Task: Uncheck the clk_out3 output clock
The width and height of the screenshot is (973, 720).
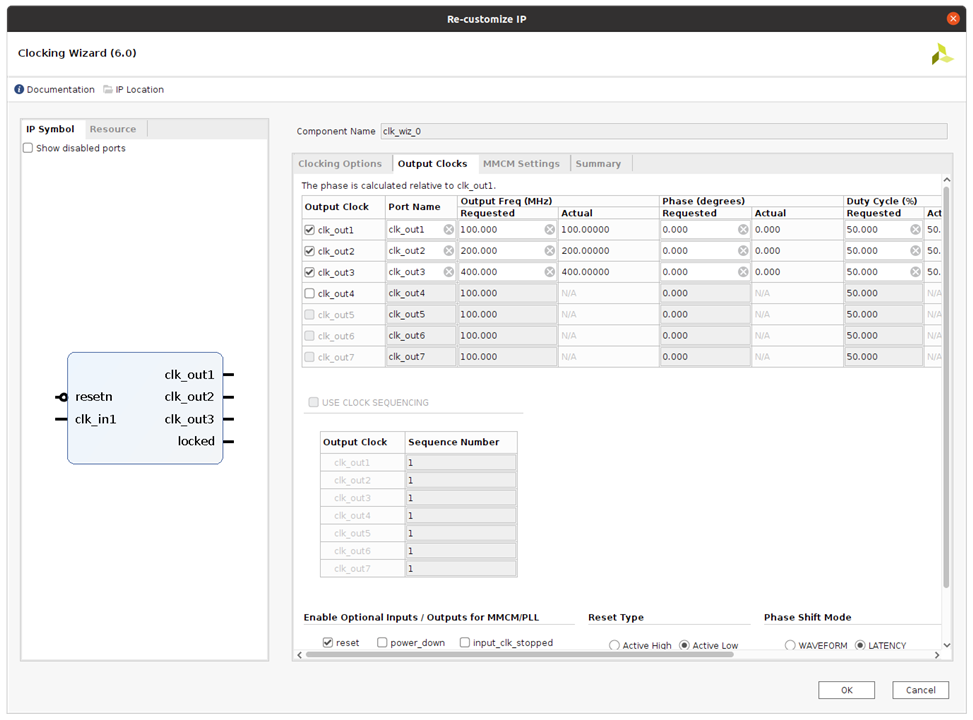Action: tap(310, 272)
